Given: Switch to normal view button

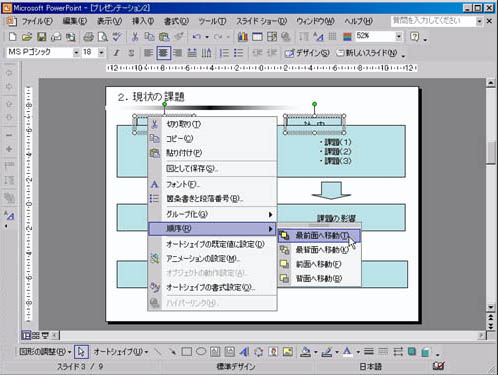Looking at the screenshot, I should click(x=26, y=335).
